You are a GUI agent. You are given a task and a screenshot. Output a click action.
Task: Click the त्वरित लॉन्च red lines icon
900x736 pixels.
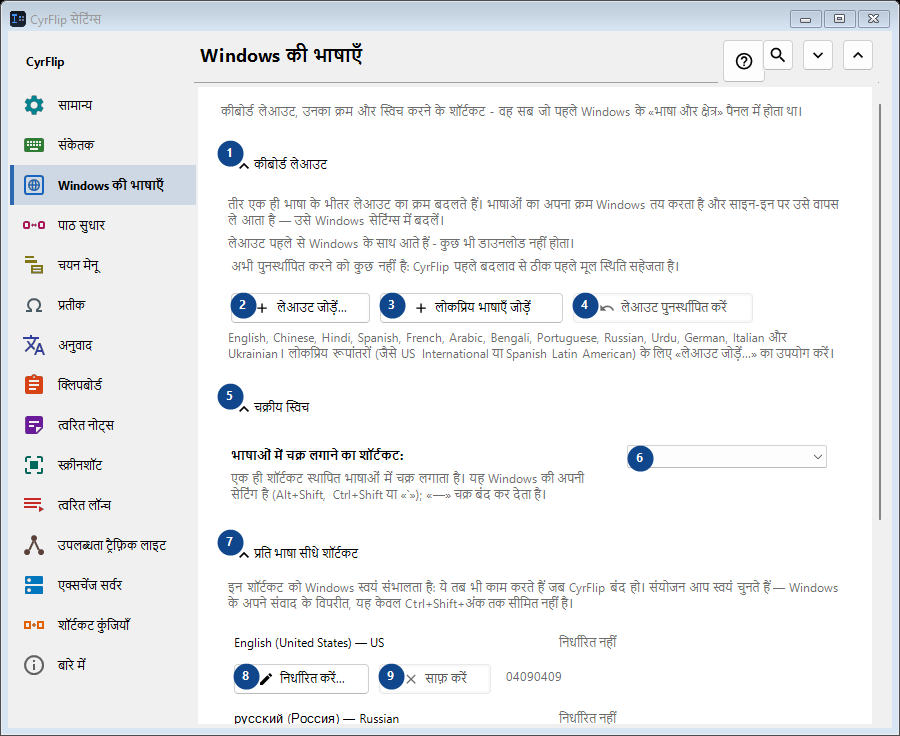pyautogui.click(x=34, y=505)
